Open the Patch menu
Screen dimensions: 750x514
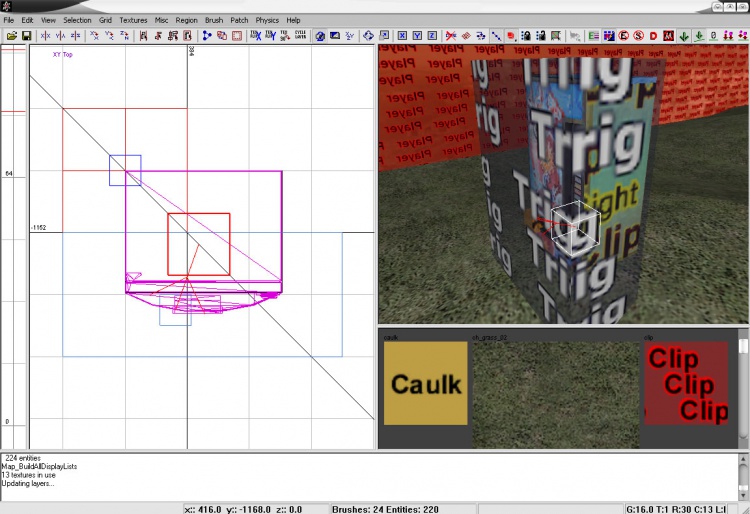(239, 20)
